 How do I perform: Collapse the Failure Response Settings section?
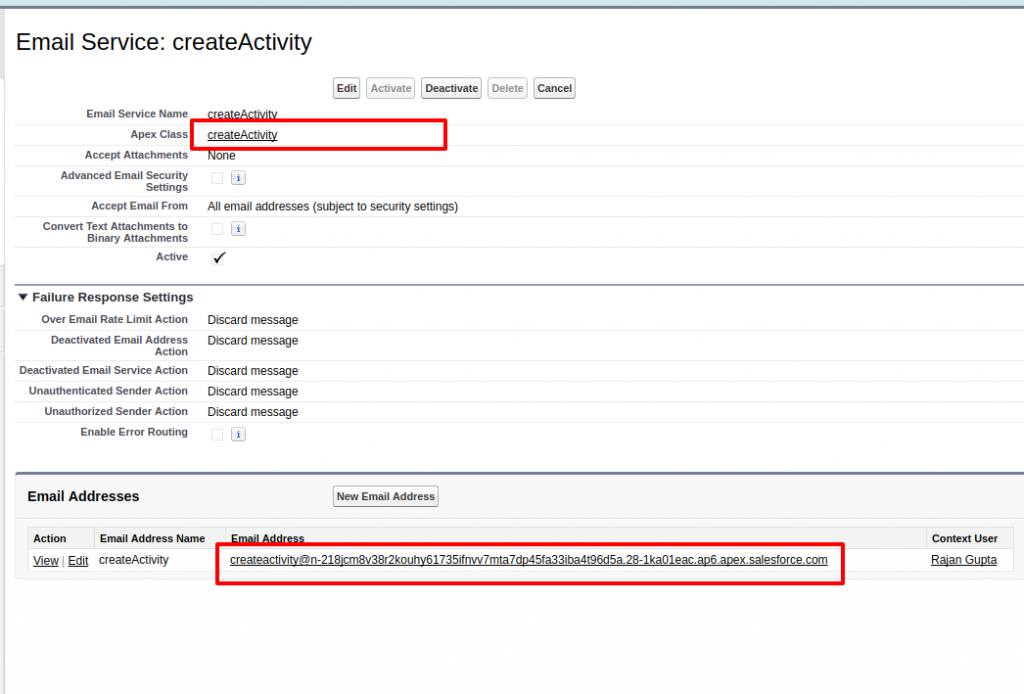pyautogui.click(x=22, y=297)
